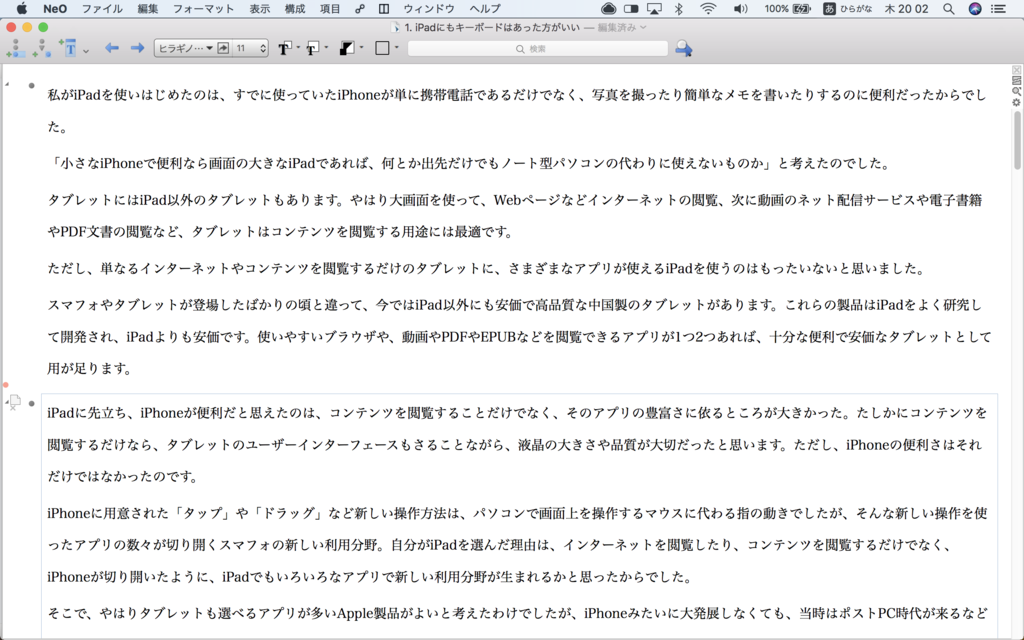Viewport: 1024px width, 640px height.
Task: Click the find next magnifier arrow icon
Action: (x=683, y=48)
